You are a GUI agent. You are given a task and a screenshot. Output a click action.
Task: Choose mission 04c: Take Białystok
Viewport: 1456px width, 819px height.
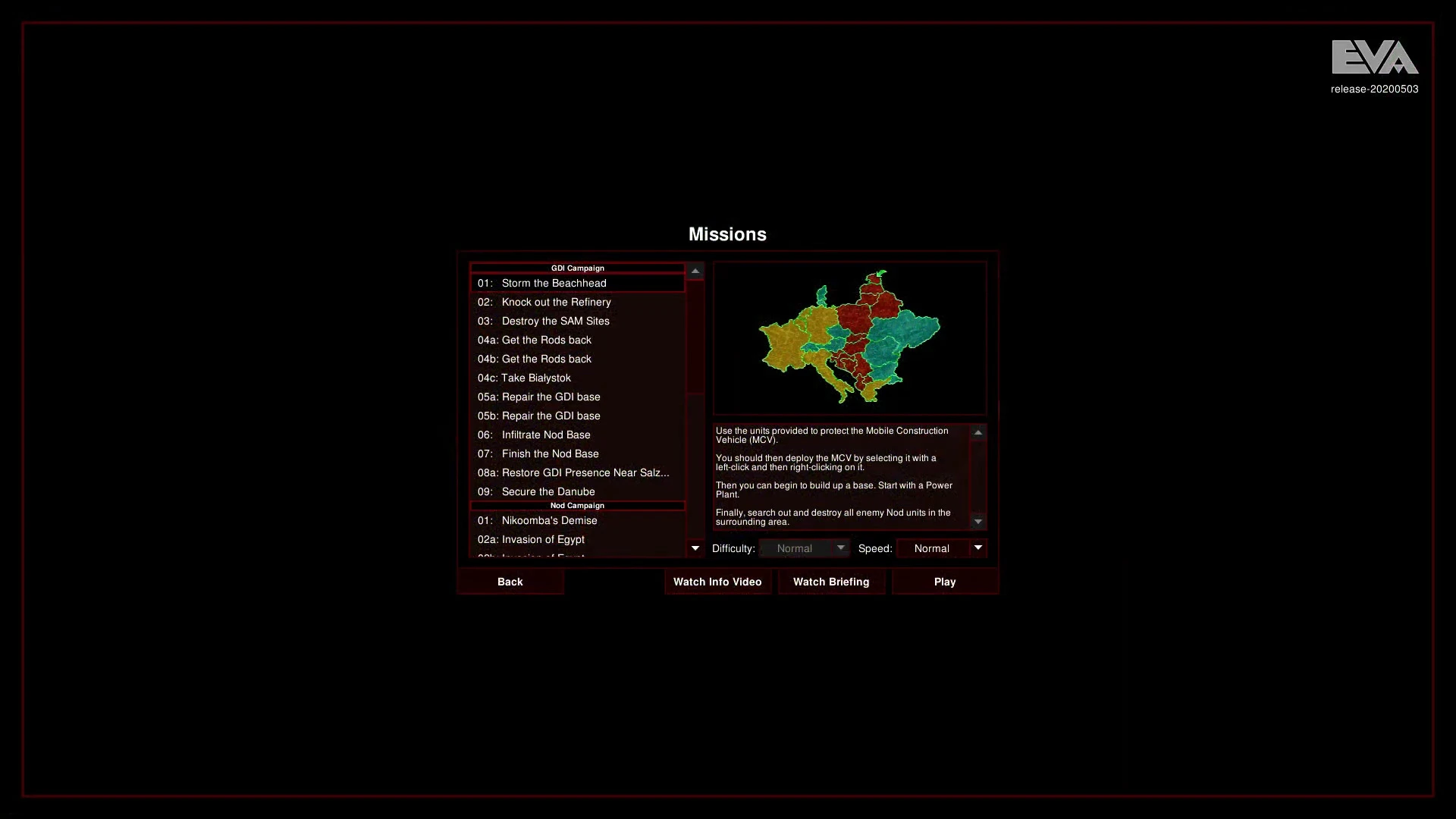coord(576,378)
